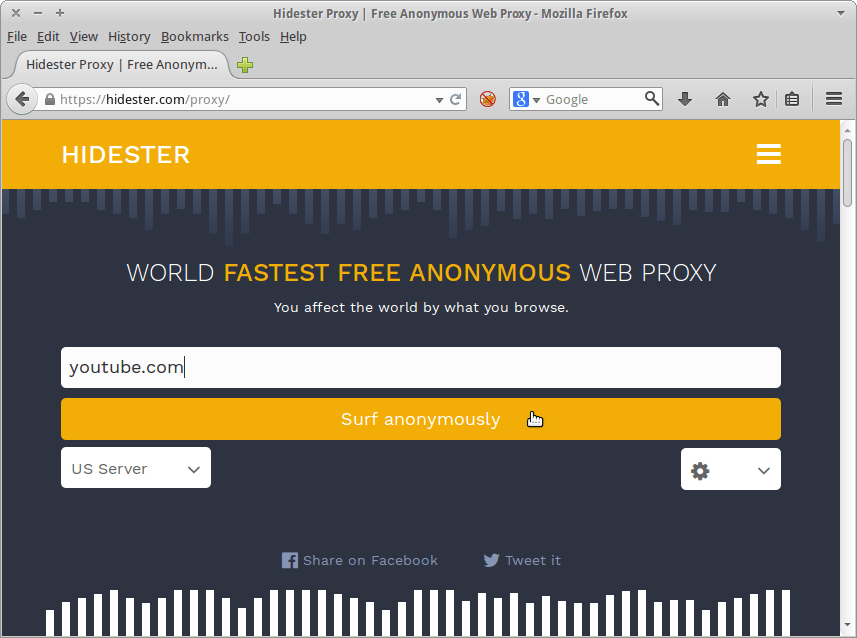Open the Bookmarks menu
The image size is (857, 638).
pos(195,37)
